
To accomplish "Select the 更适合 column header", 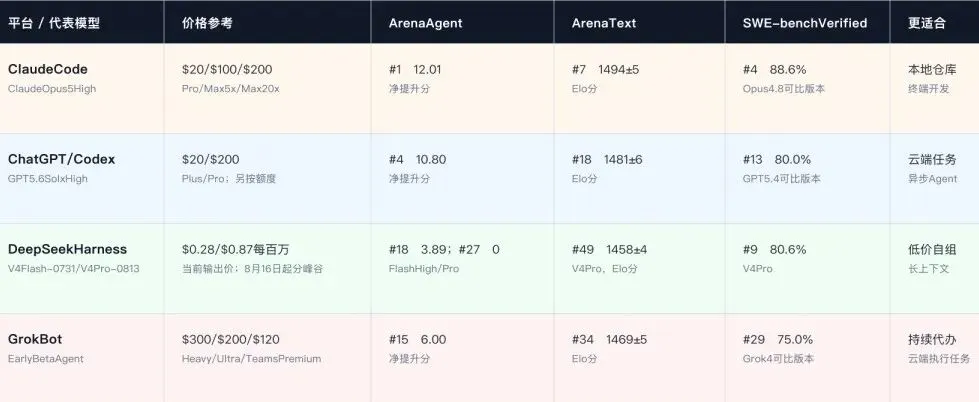I will point(927,23).
